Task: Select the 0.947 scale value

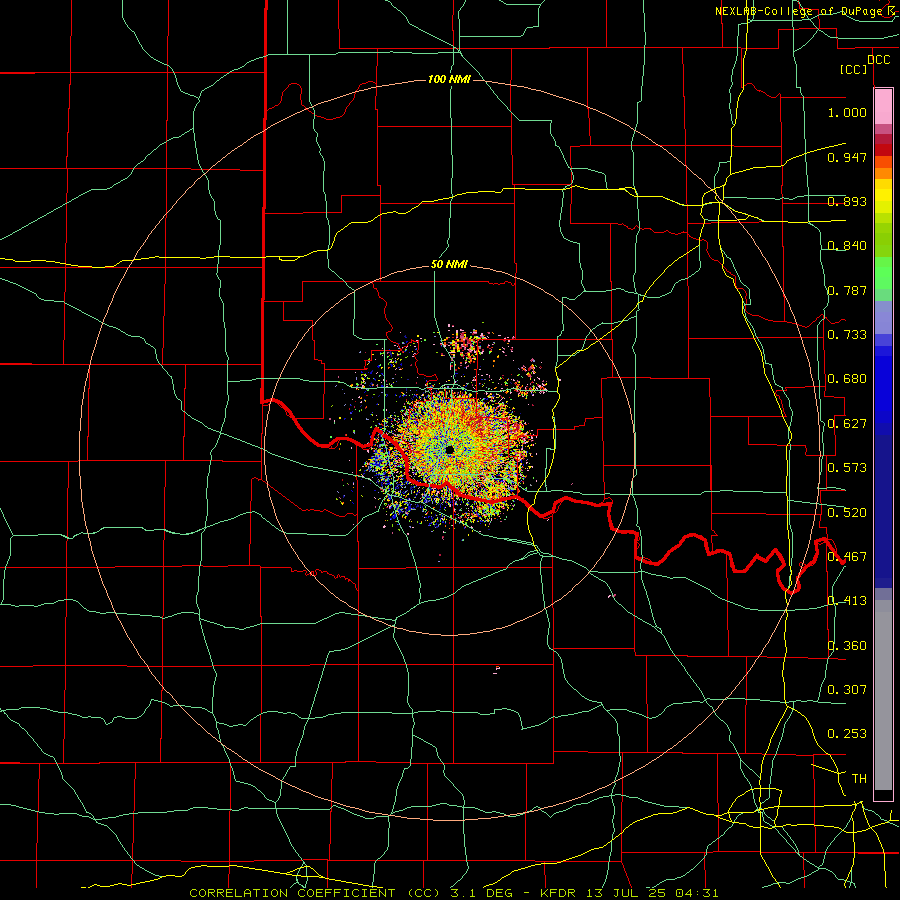Action: pyautogui.click(x=847, y=157)
